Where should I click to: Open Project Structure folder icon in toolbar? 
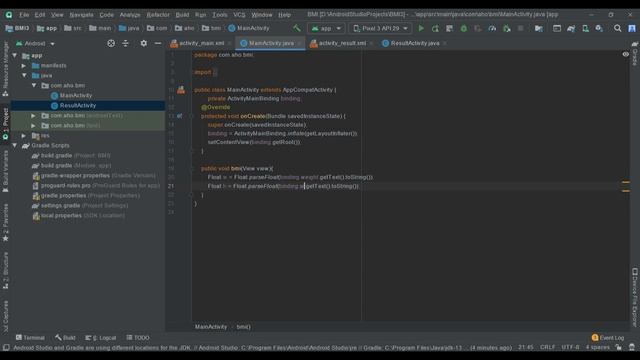pyautogui.click(x=539, y=28)
